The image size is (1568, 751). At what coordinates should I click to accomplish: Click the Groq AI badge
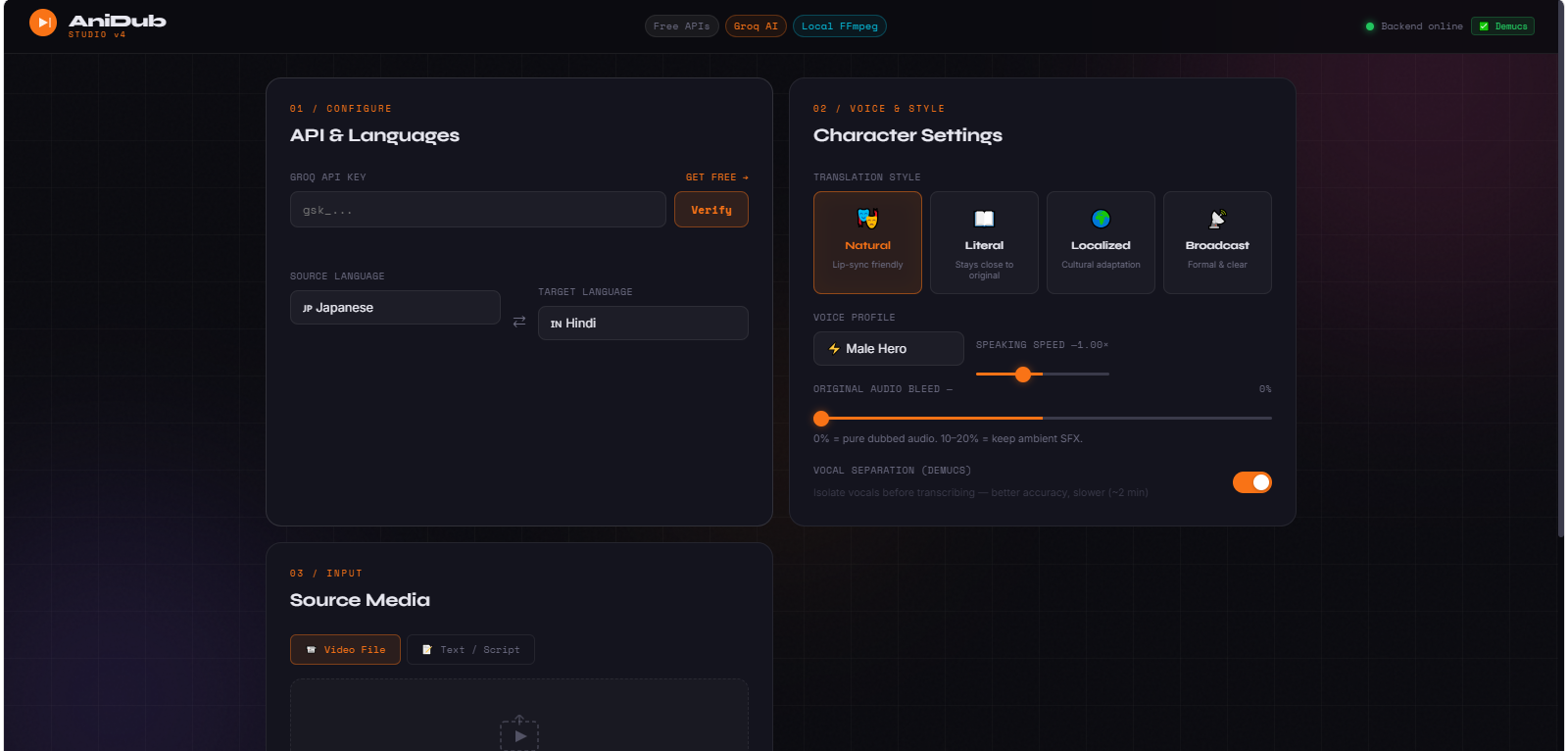[x=756, y=26]
